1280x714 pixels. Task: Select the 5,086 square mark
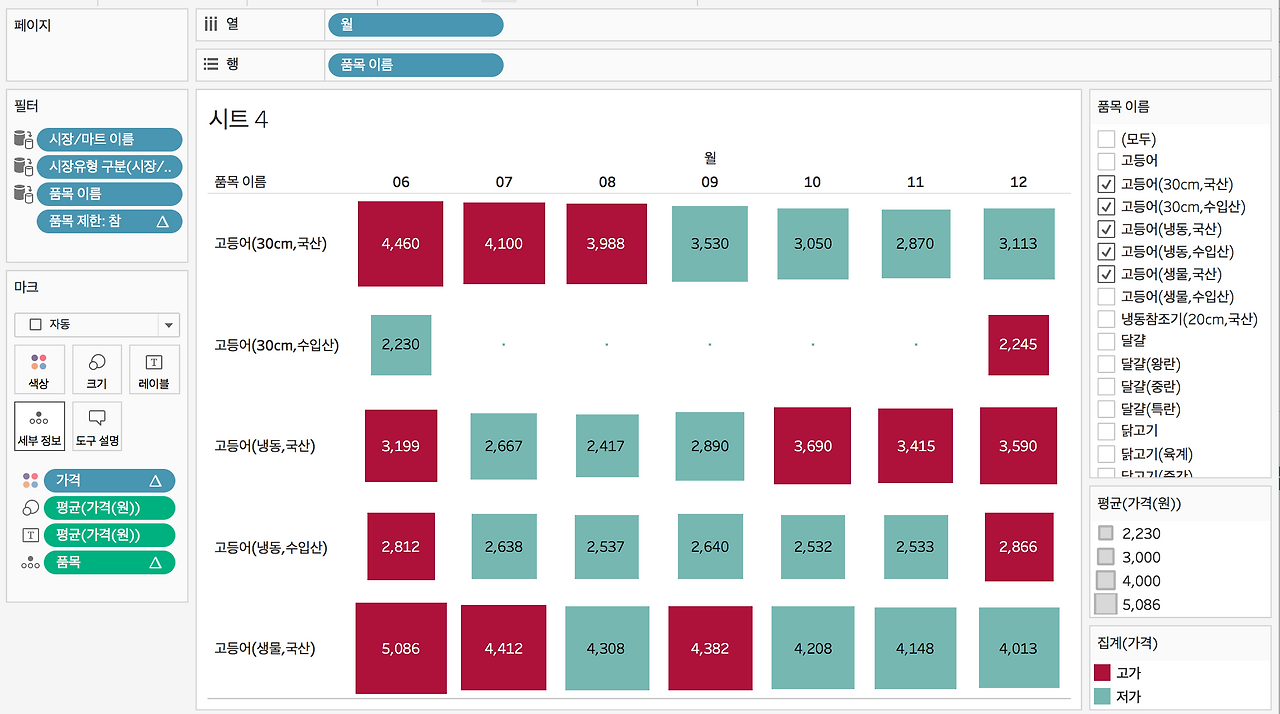point(401,648)
